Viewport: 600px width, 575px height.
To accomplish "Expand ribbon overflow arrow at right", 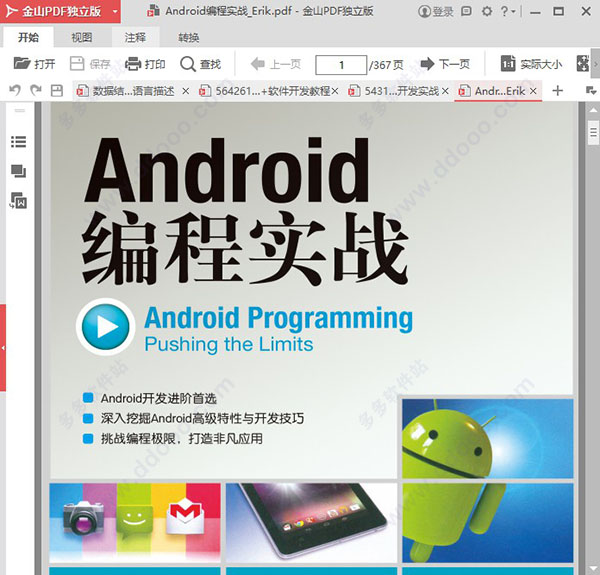I will tap(595, 64).
